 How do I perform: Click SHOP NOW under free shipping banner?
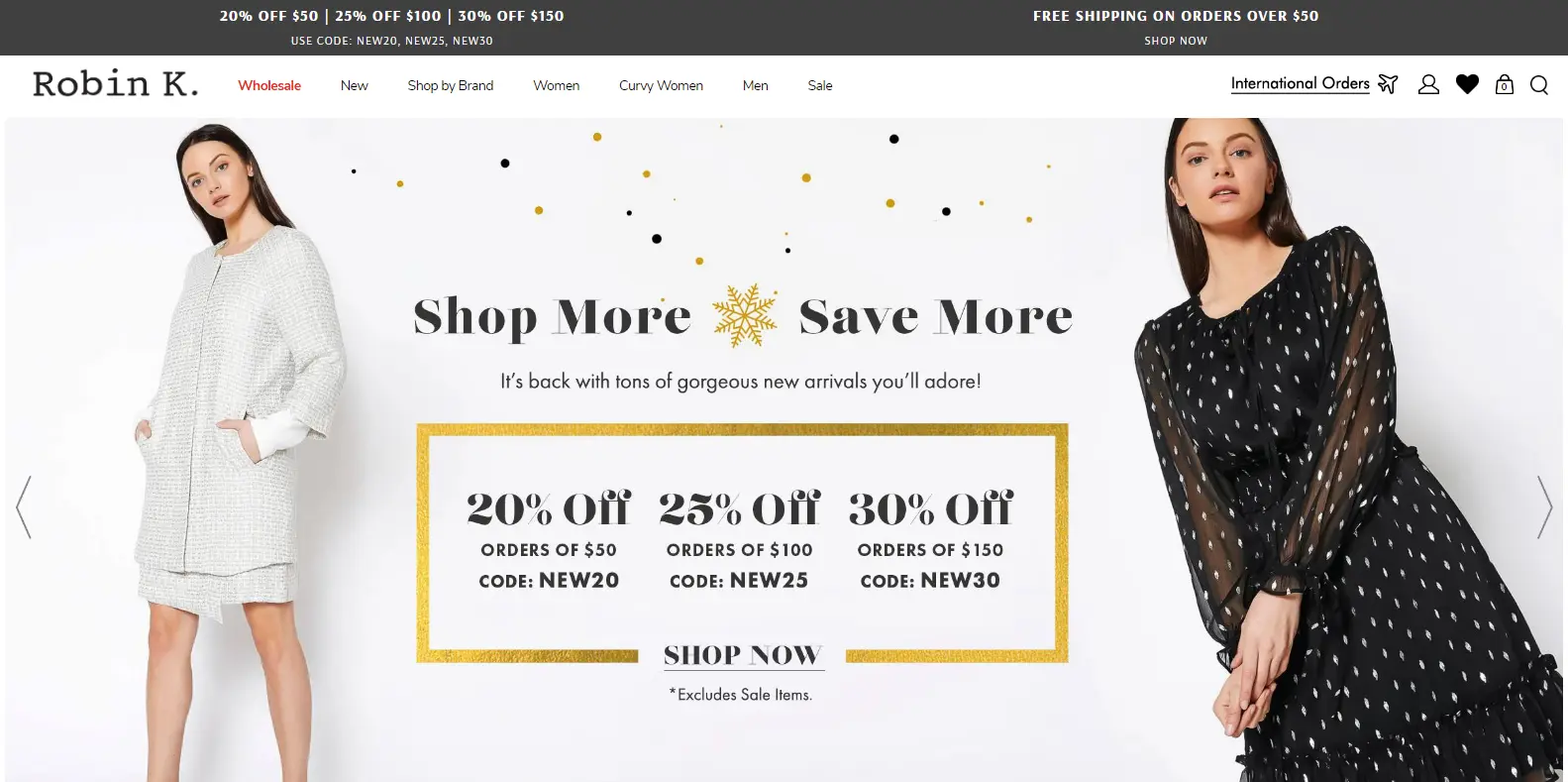point(1176,41)
